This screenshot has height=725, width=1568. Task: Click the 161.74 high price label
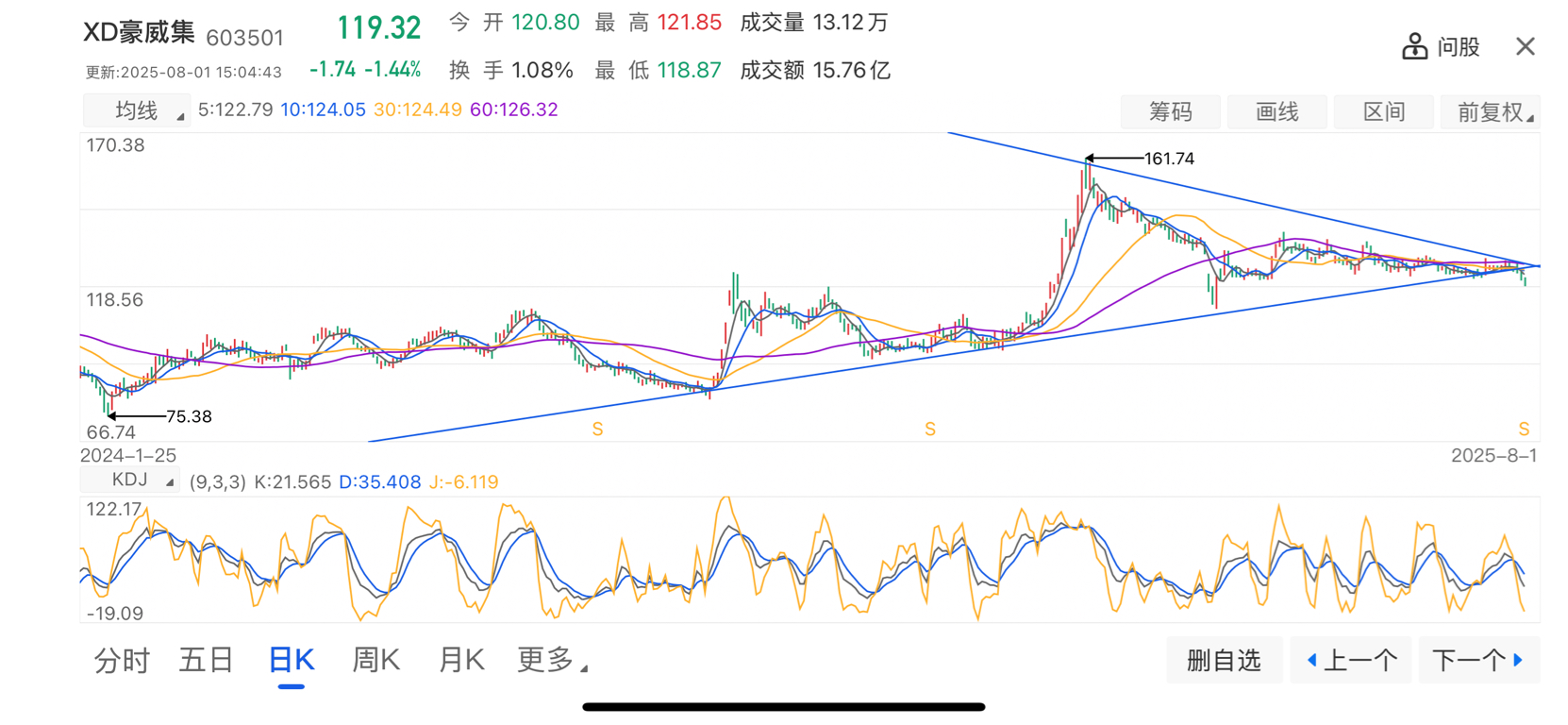[1169, 159]
